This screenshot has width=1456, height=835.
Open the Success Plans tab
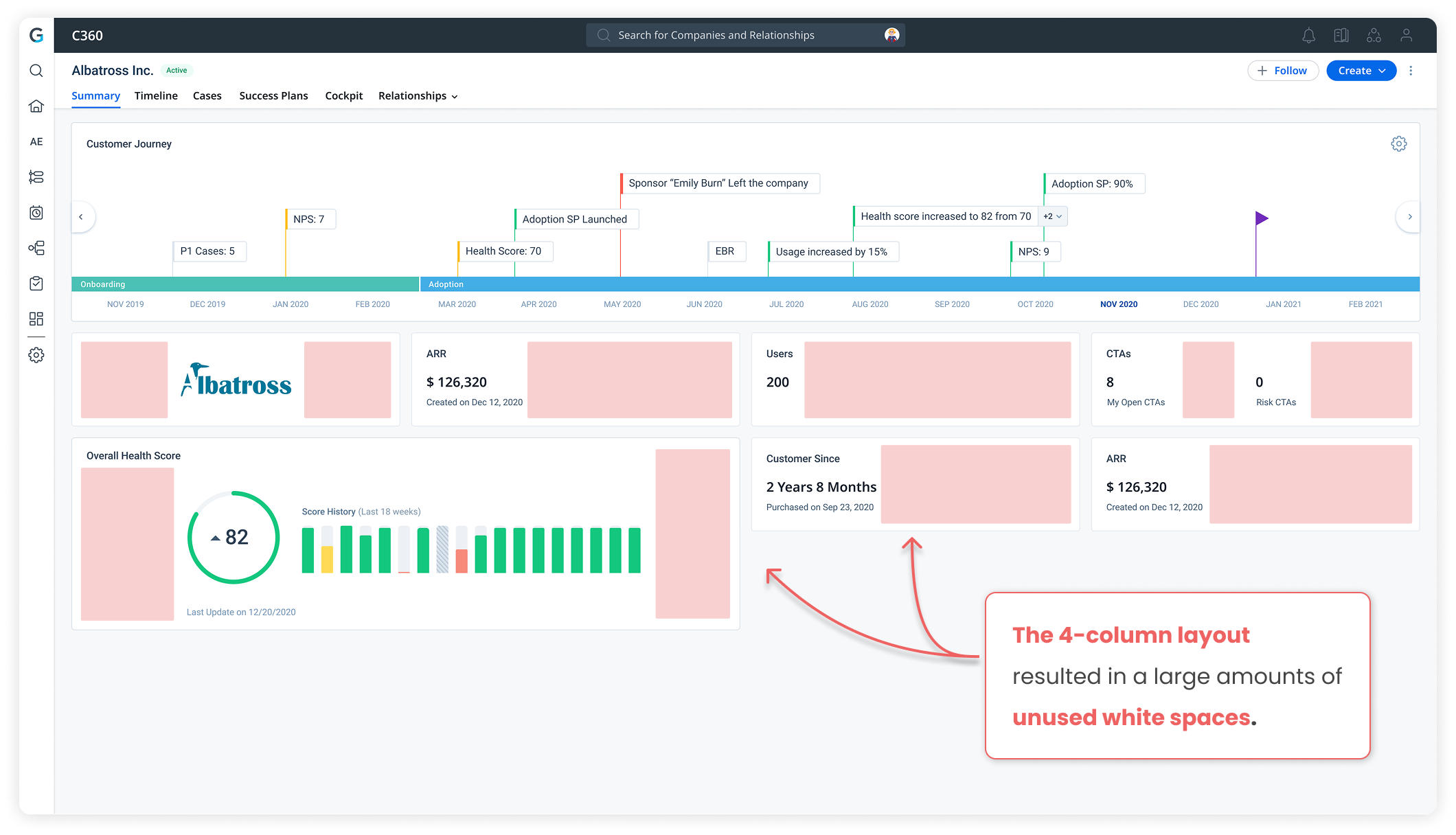(273, 95)
